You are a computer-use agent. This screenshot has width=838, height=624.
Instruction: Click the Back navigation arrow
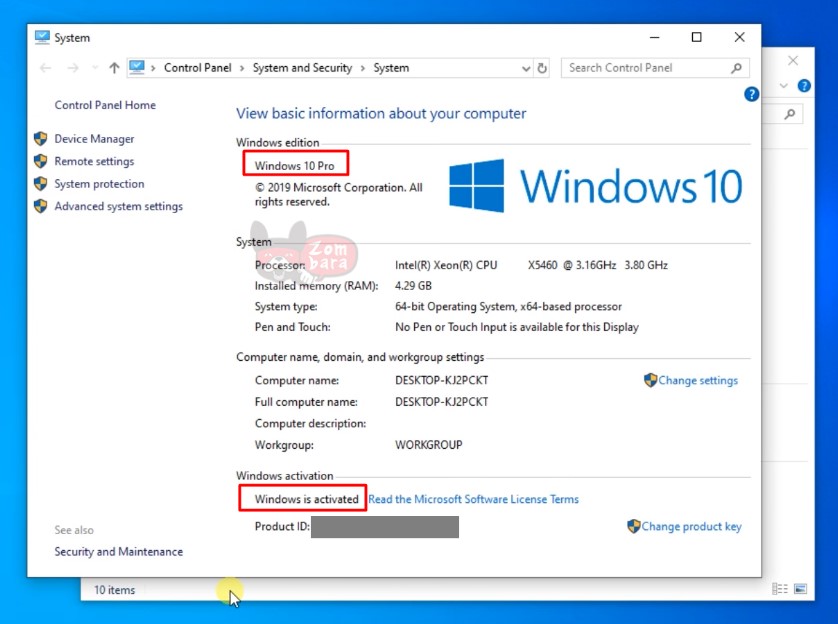click(46, 68)
